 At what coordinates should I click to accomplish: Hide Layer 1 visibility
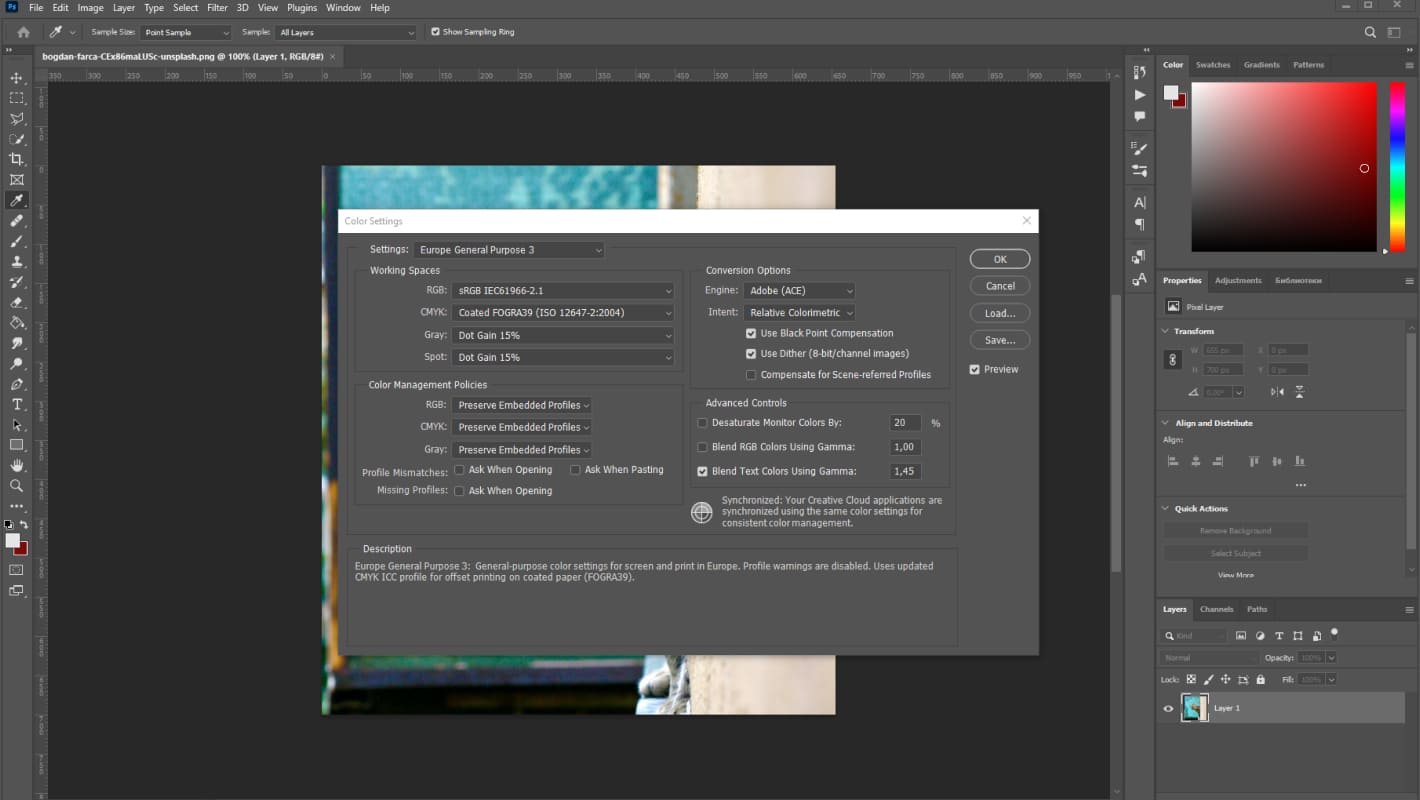pyautogui.click(x=1167, y=707)
